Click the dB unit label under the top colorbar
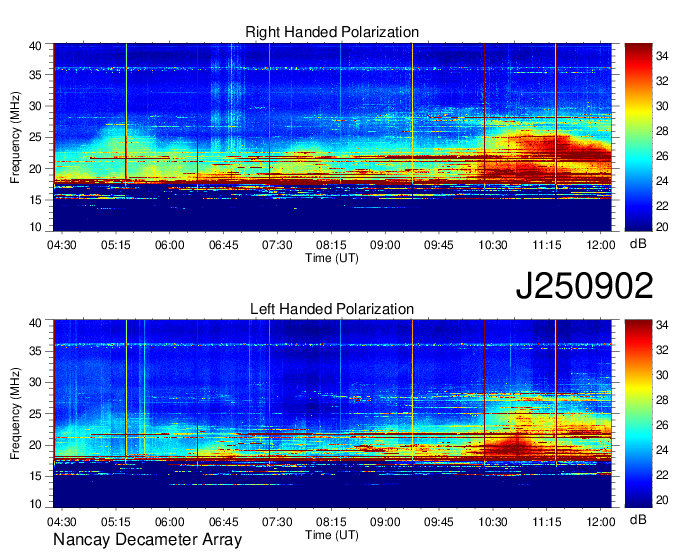Screen dimensions: 680x552 pos(638,244)
